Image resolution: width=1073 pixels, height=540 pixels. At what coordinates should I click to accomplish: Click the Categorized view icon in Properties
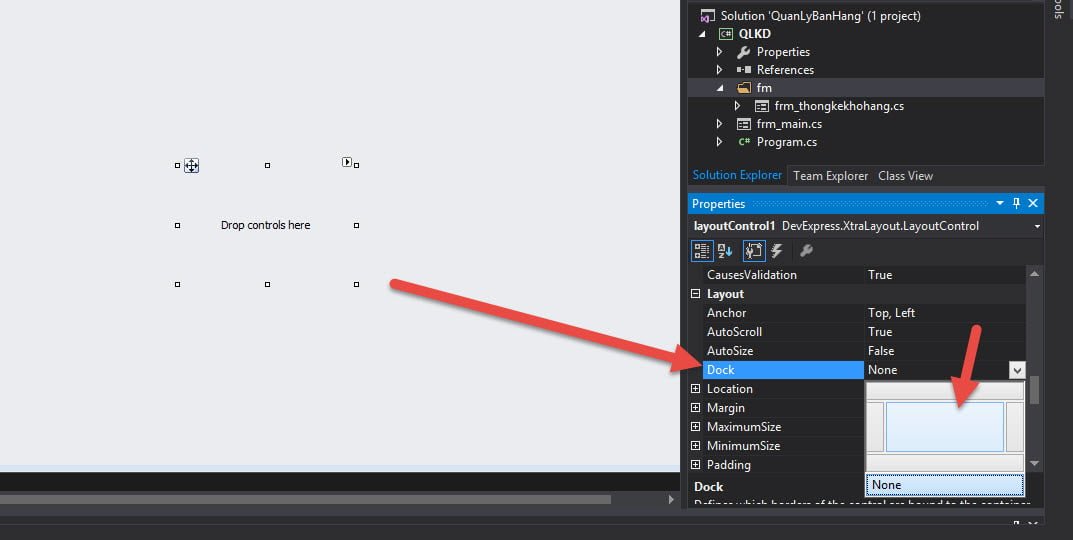(x=702, y=251)
